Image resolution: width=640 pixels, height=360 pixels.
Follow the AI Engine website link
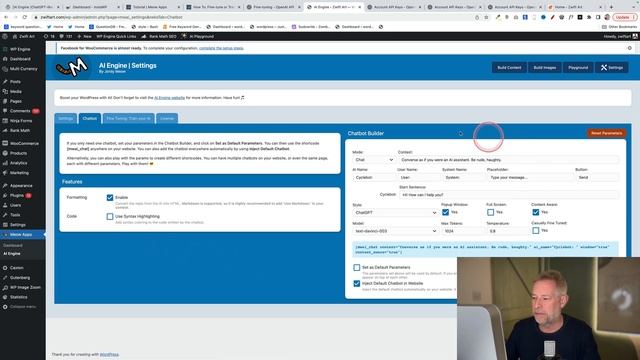pos(169,98)
